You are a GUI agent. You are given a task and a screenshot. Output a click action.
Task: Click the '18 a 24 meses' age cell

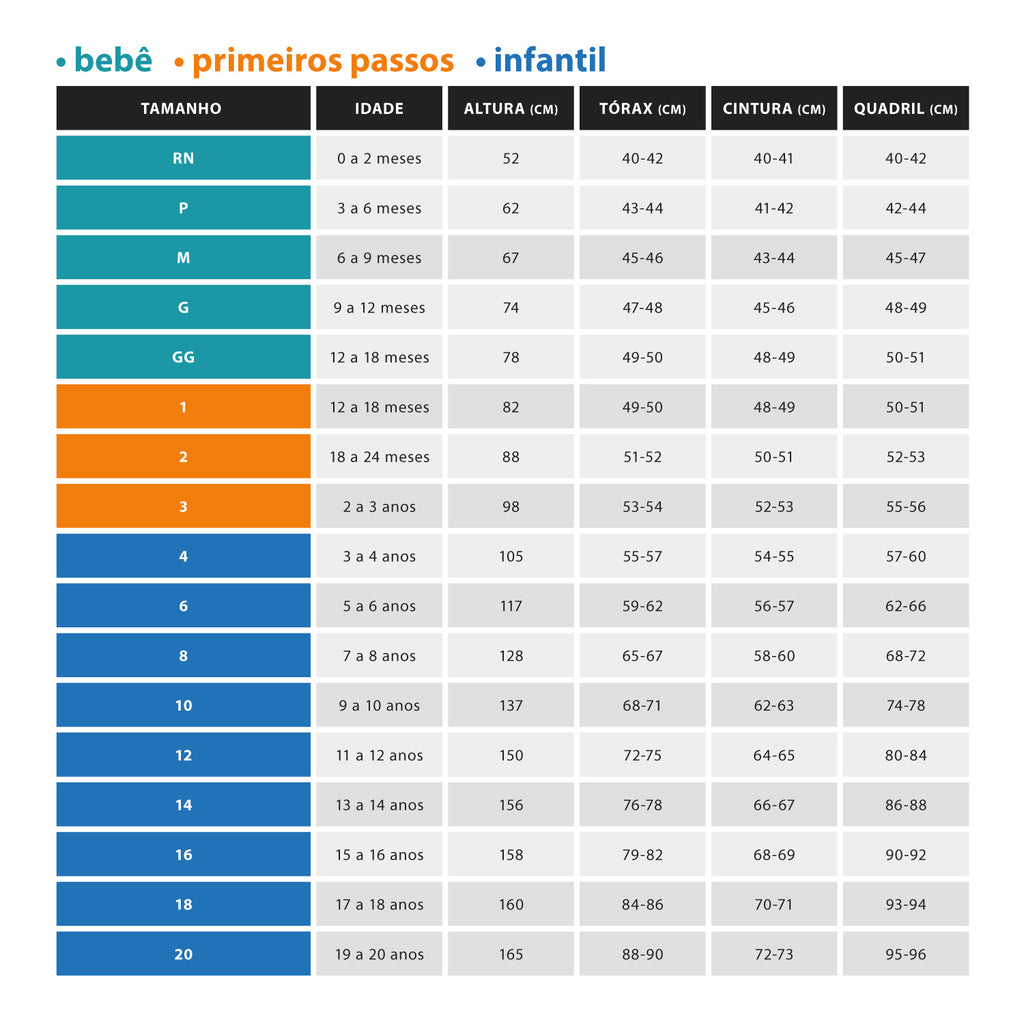coord(379,457)
